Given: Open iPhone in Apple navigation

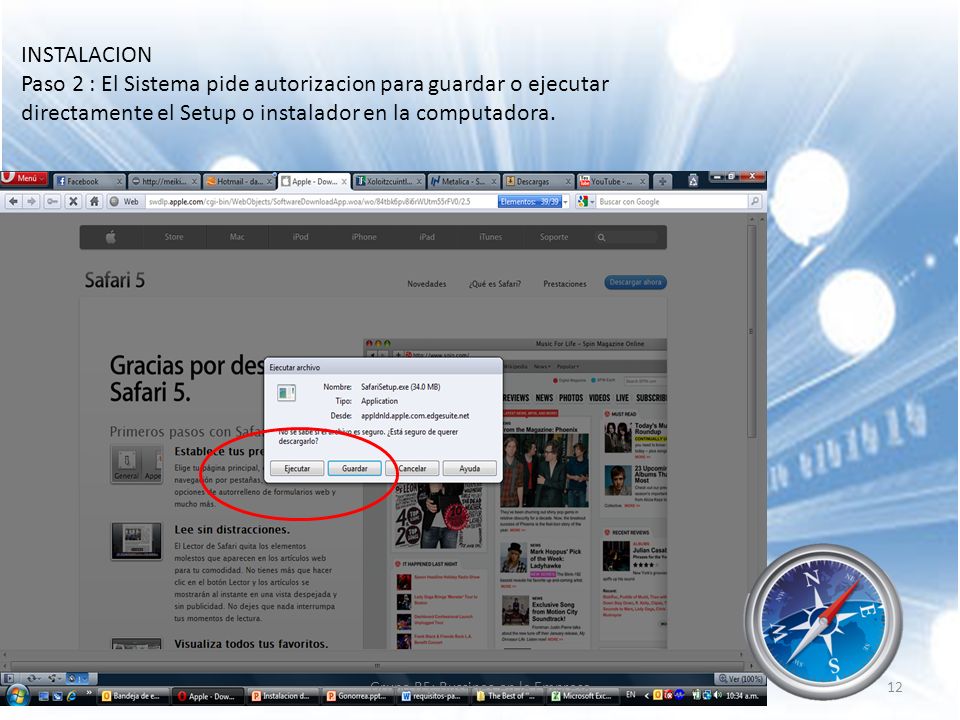Looking at the screenshot, I should pyautogui.click(x=364, y=237).
